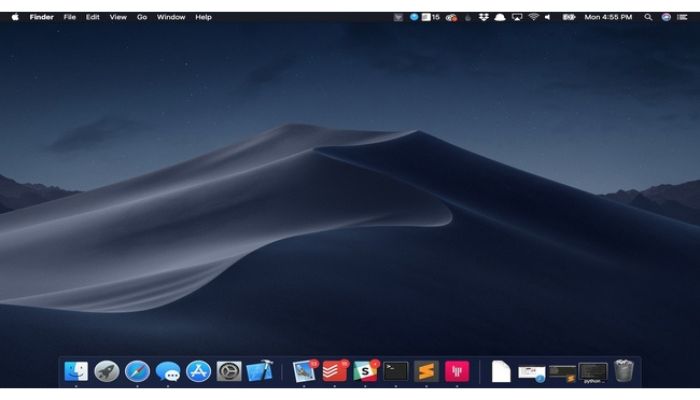
Task: Open the Wi-Fi status menu
Action: (x=533, y=17)
